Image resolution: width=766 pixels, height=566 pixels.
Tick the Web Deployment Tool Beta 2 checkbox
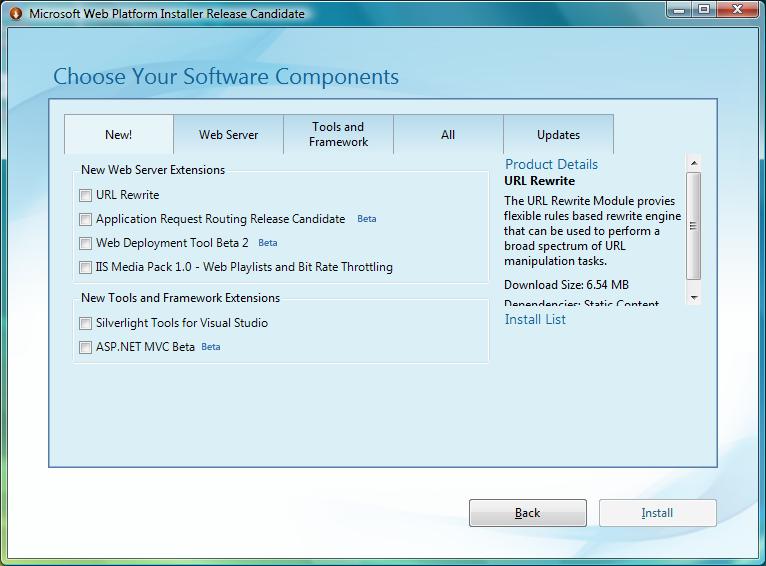pyautogui.click(x=85, y=243)
